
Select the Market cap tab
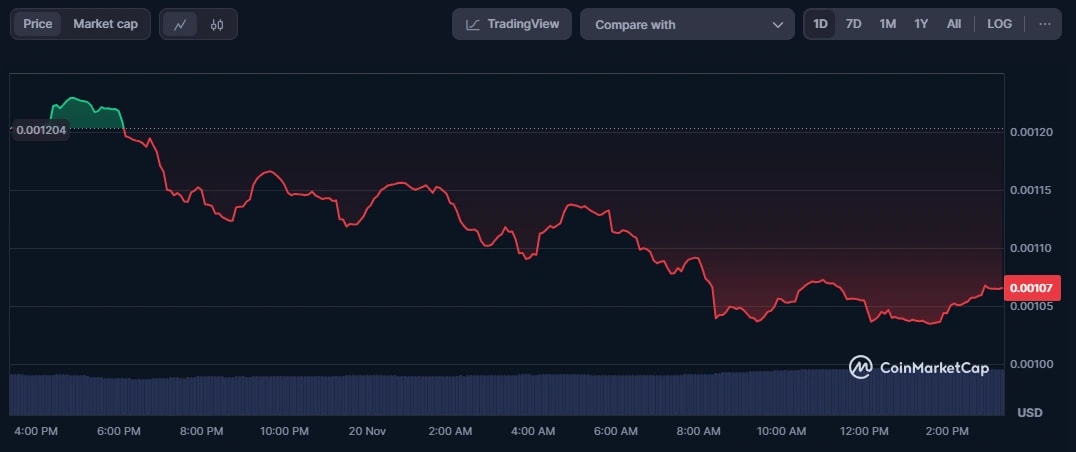point(106,24)
